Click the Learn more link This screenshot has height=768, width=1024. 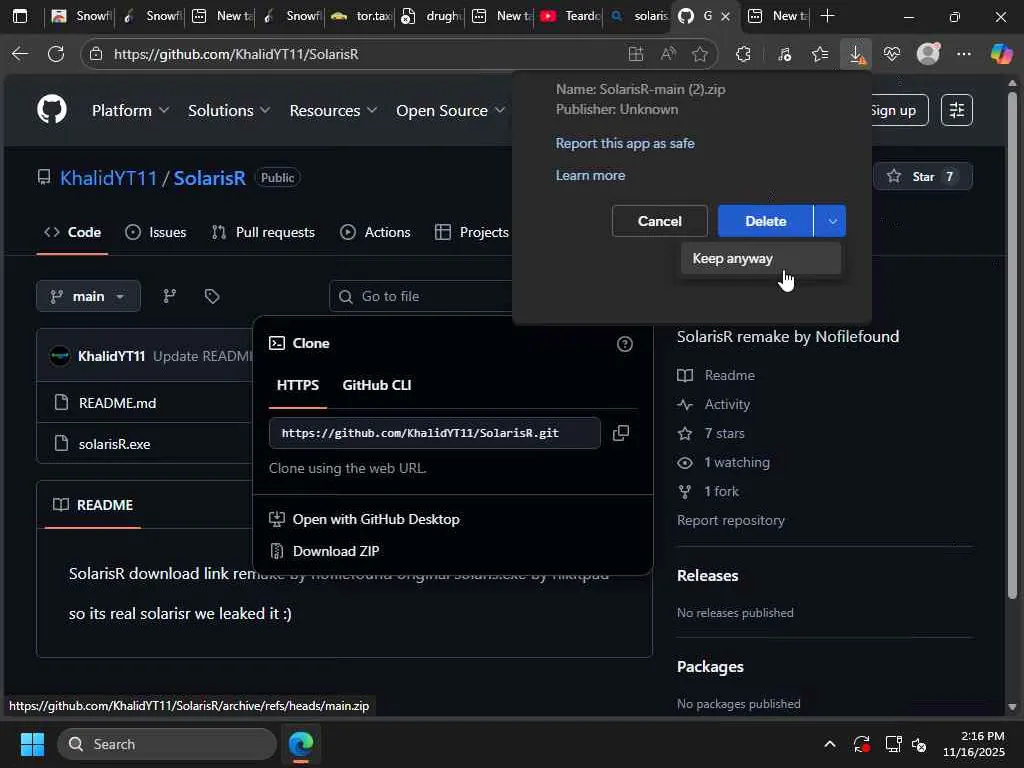point(590,176)
